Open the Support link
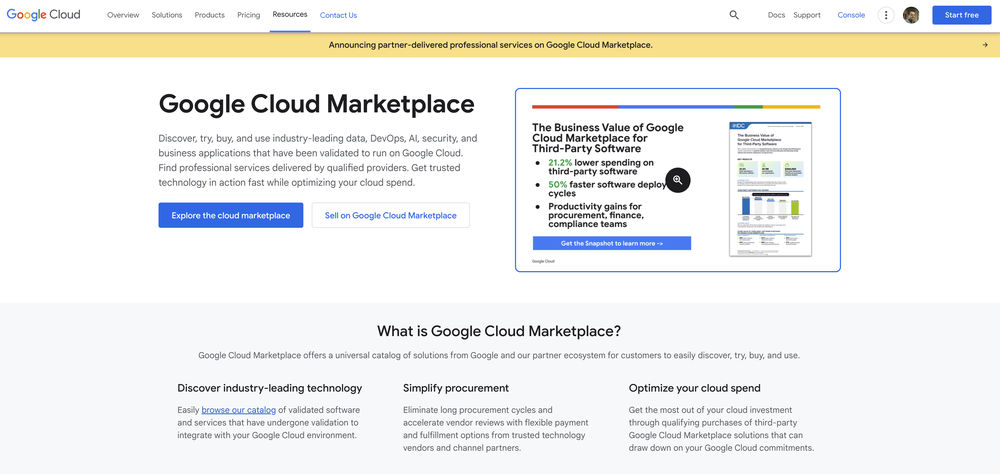 click(807, 15)
